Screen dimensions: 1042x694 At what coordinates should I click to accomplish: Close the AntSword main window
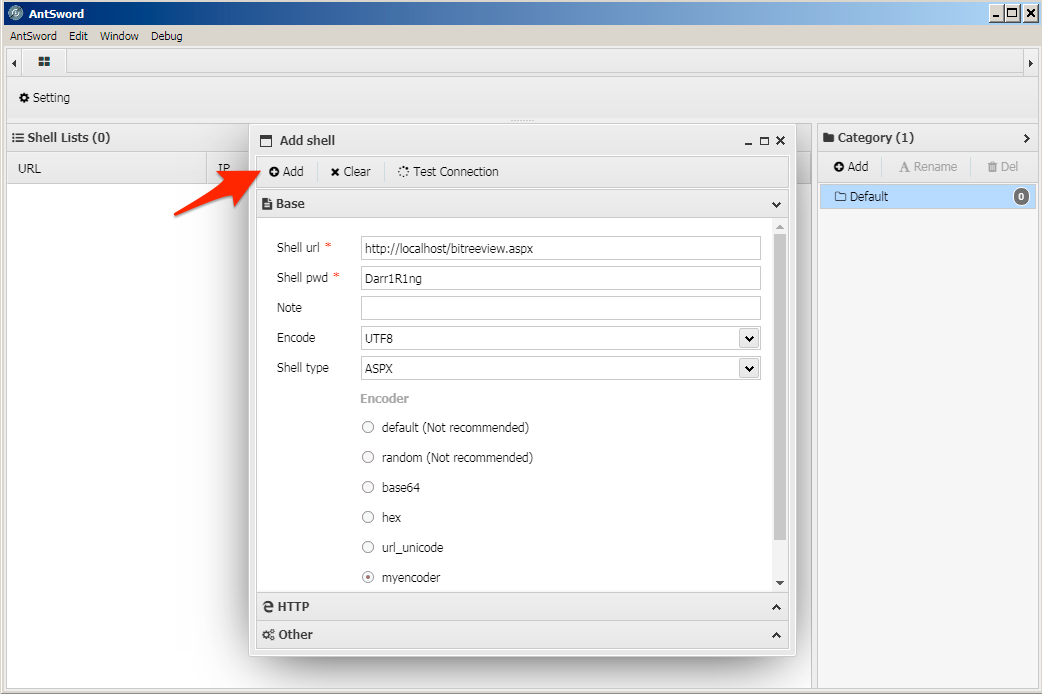(x=1029, y=13)
